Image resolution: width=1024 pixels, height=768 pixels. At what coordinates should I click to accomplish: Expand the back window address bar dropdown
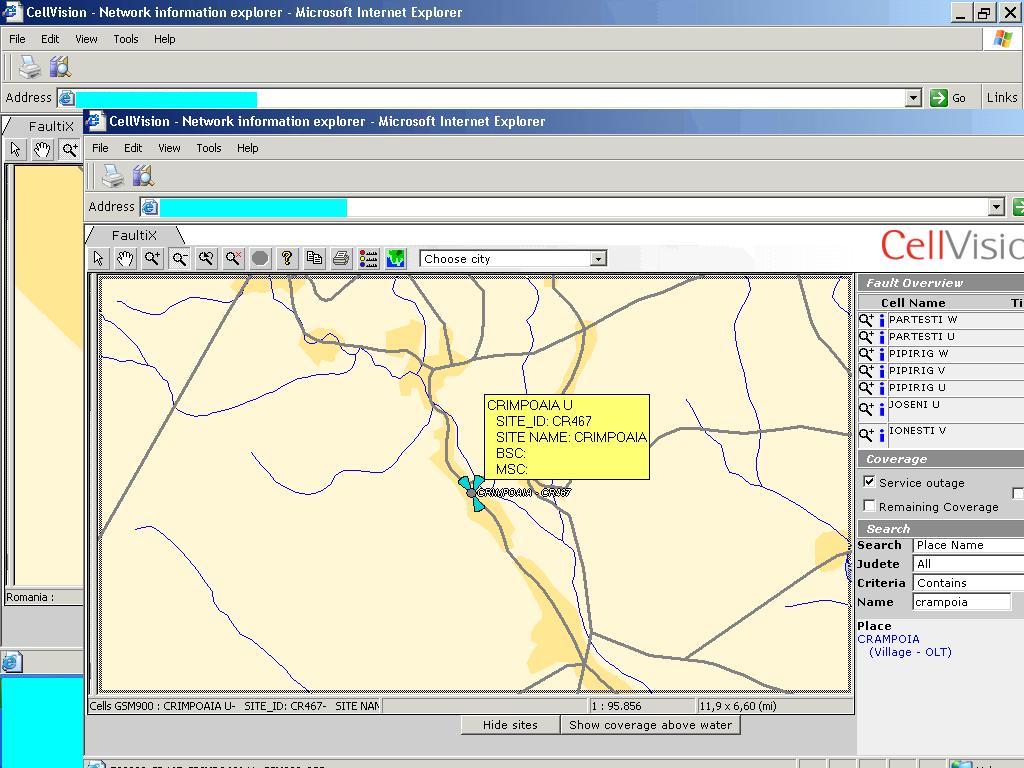click(x=914, y=98)
